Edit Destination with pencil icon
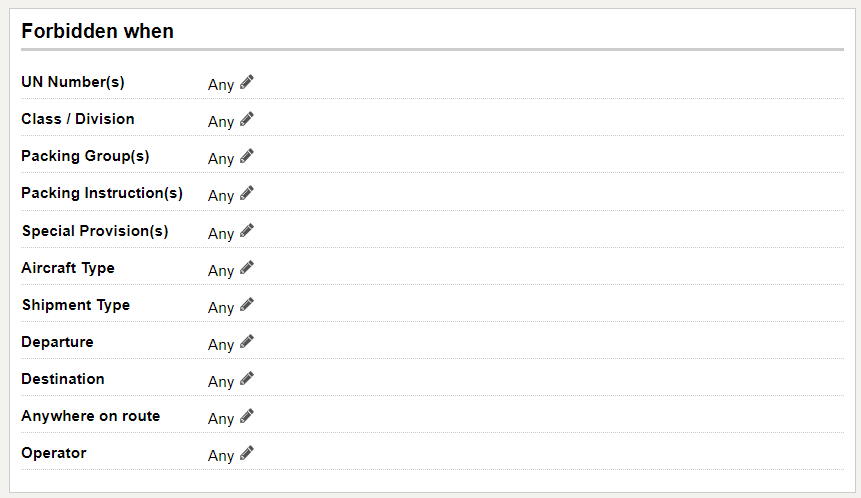 (x=247, y=379)
